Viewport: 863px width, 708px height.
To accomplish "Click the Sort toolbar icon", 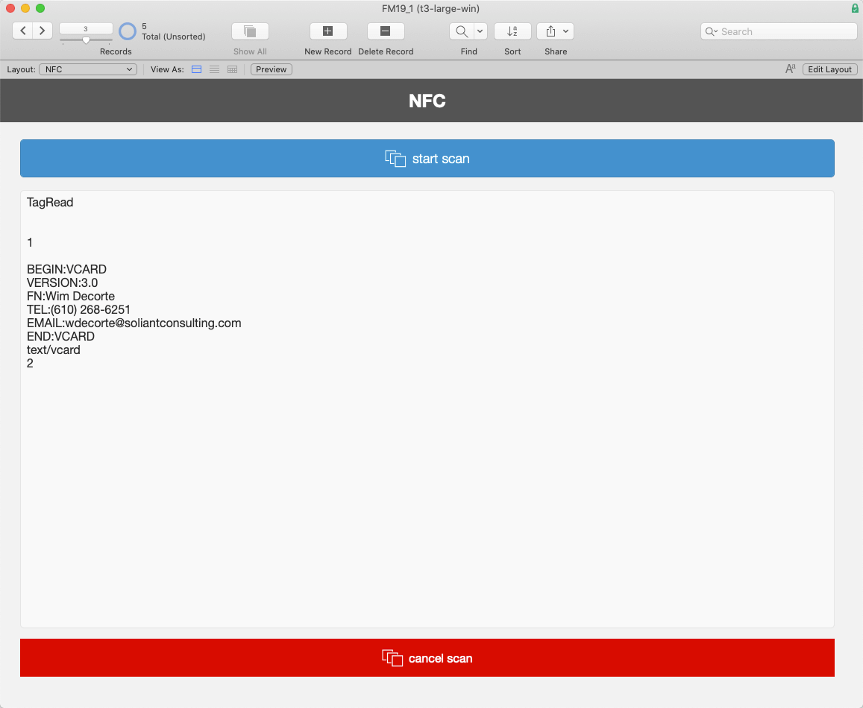I will pyautogui.click(x=512, y=31).
